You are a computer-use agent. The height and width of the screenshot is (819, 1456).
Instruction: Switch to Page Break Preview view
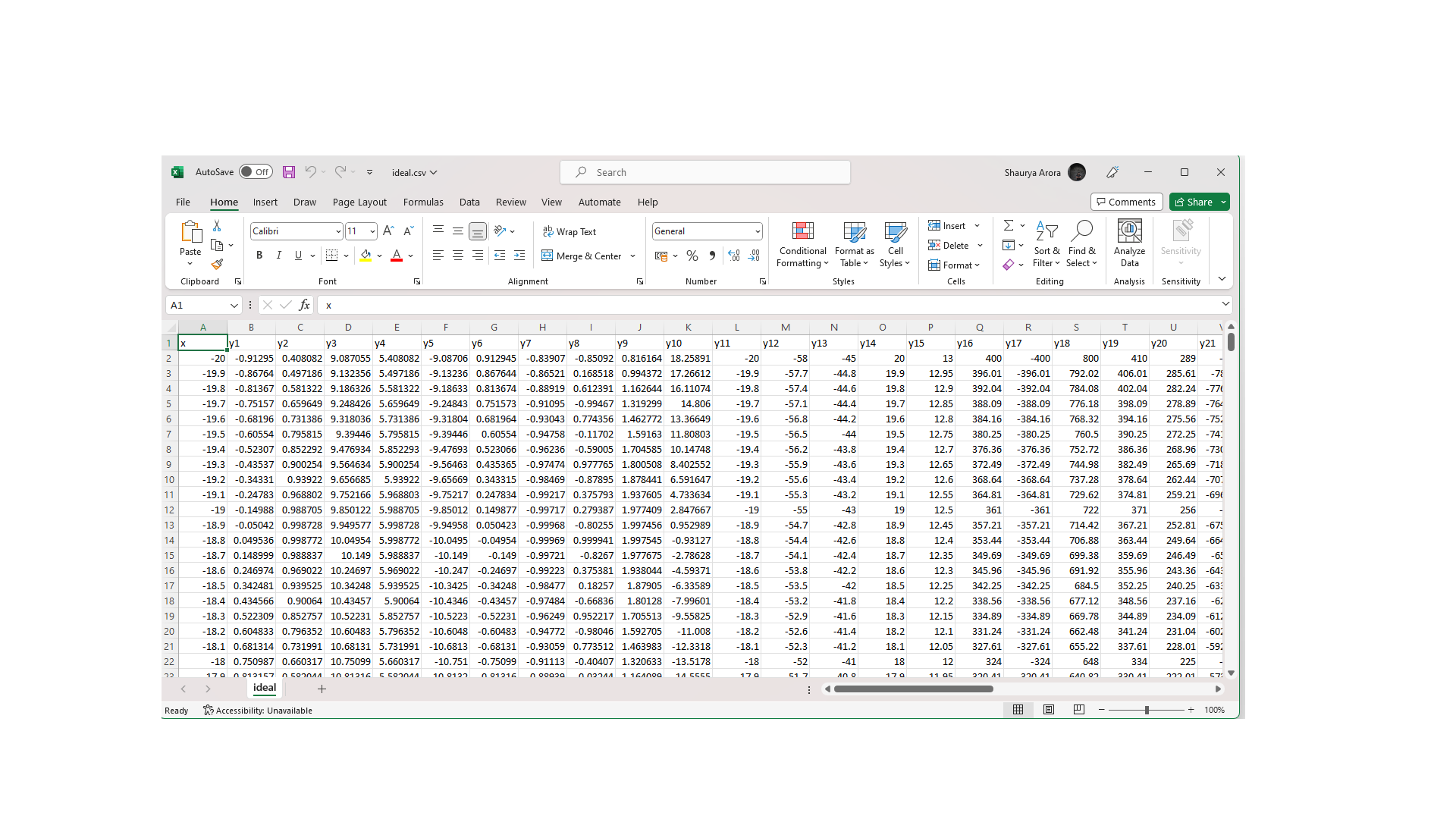pos(1078,710)
